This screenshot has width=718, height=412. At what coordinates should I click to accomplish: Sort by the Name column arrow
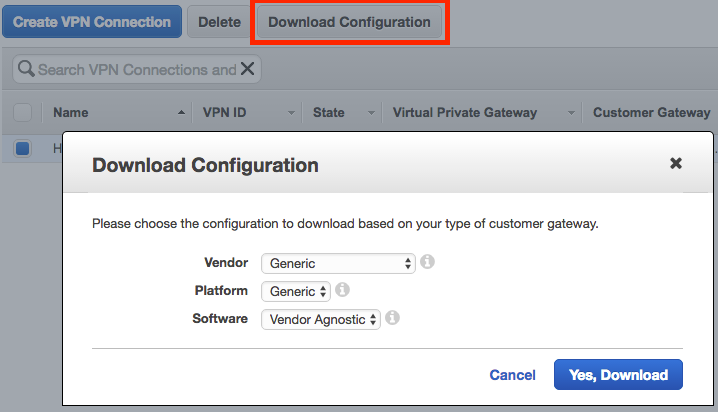tap(181, 113)
